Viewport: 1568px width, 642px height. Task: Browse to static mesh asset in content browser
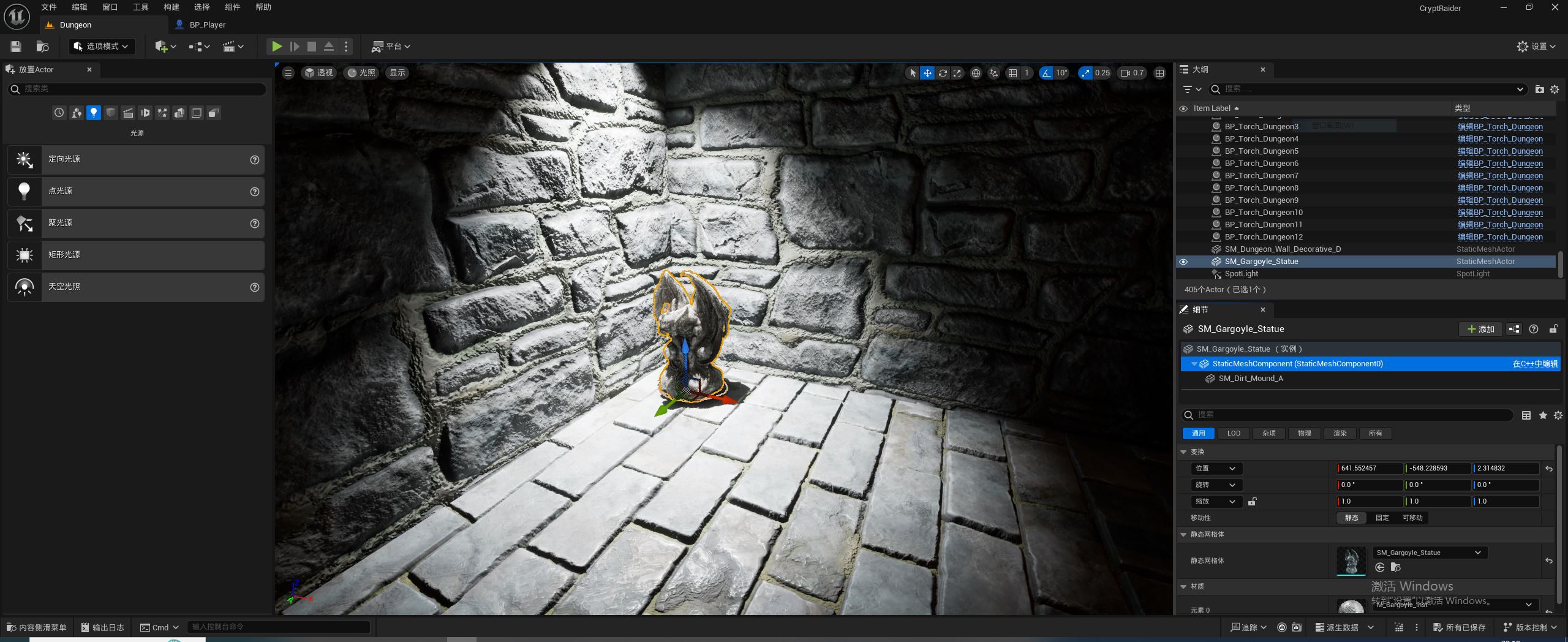[x=1396, y=567]
